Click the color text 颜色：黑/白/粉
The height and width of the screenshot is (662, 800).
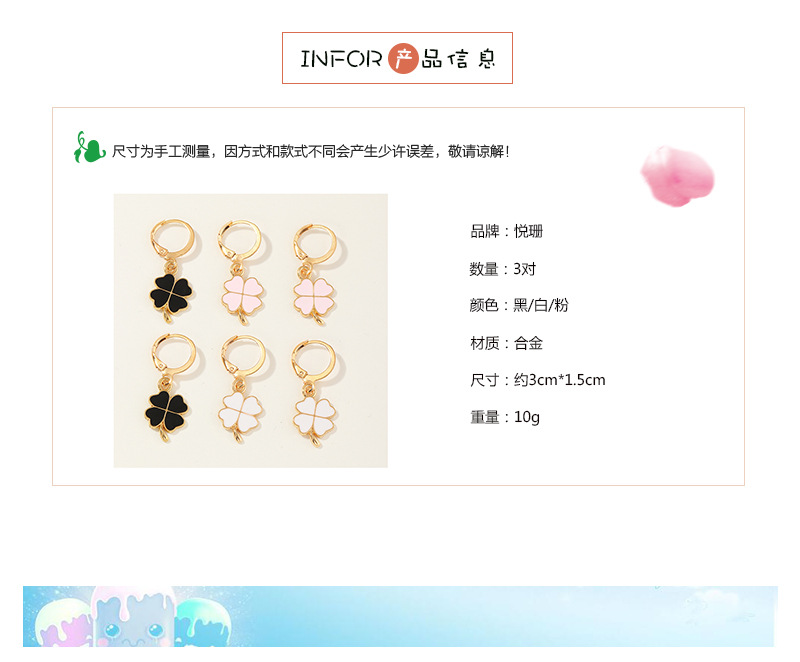pyautogui.click(x=519, y=305)
